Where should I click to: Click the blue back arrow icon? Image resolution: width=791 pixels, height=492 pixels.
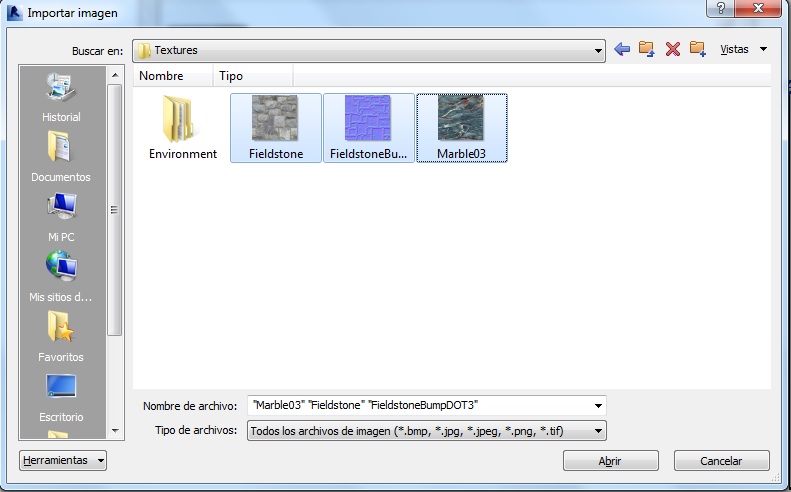pyautogui.click(x=622, y=49)
